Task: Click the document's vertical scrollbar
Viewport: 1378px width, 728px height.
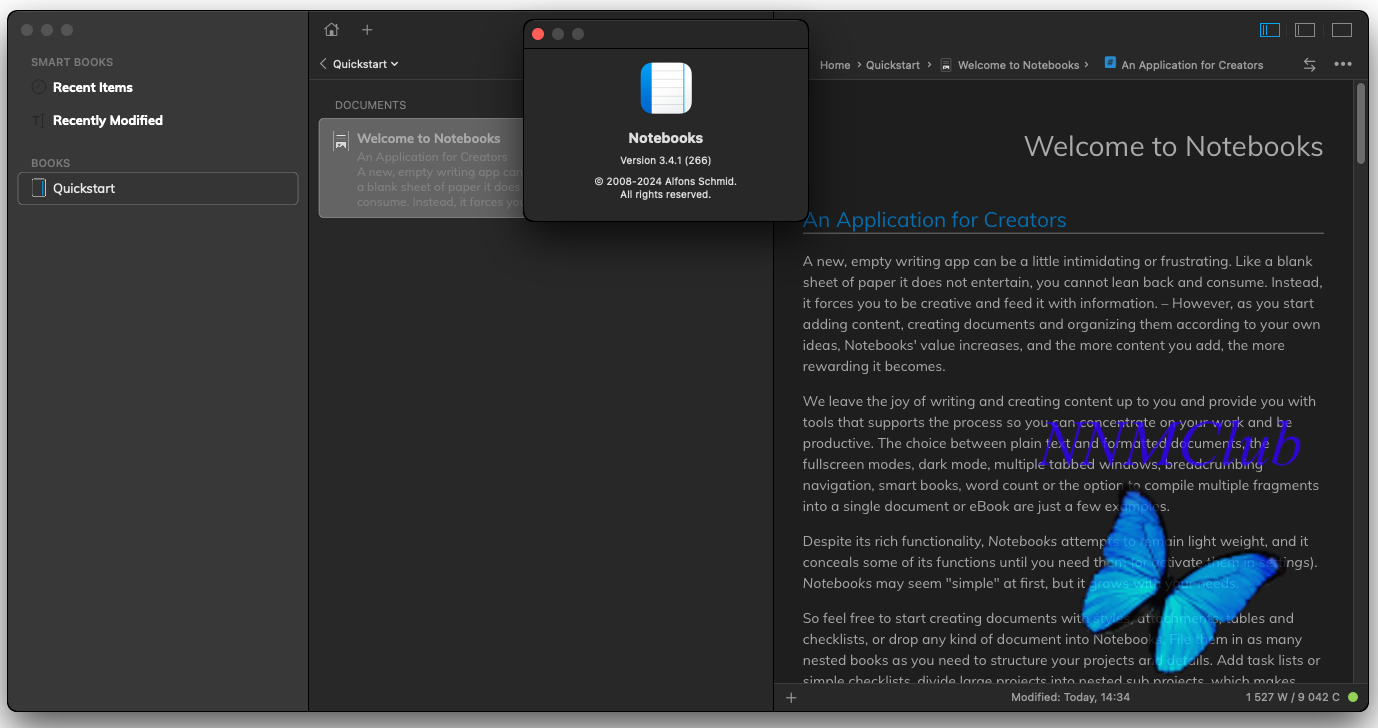Action: [x=1360, y=124]
